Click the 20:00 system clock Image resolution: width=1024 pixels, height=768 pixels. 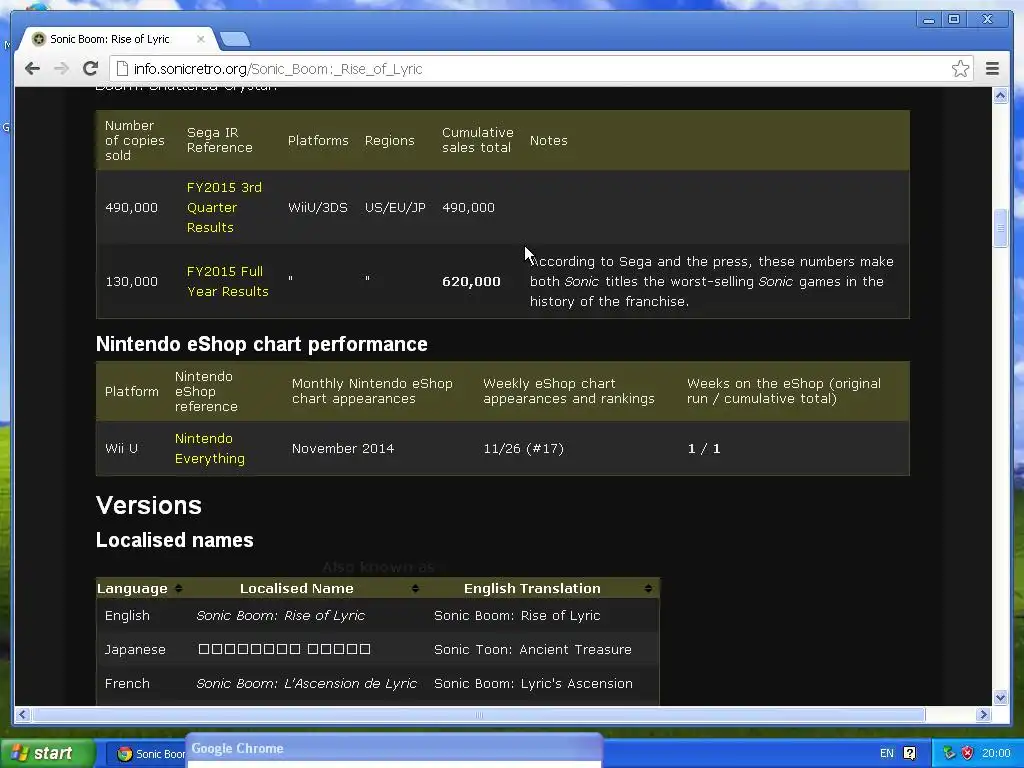pos(996,753)
